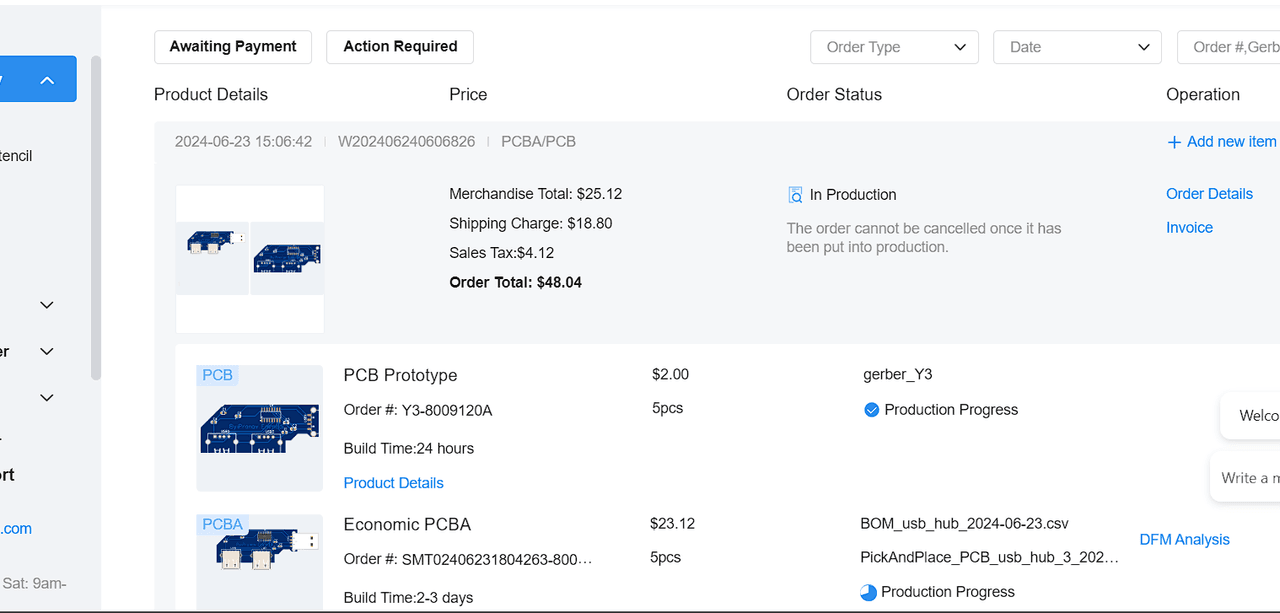Expand the first collapsed sidebar section chevron
Image resolution: width=1280 pixels, height=613 pixels.
pyautogui.click(x=46, y=305)
